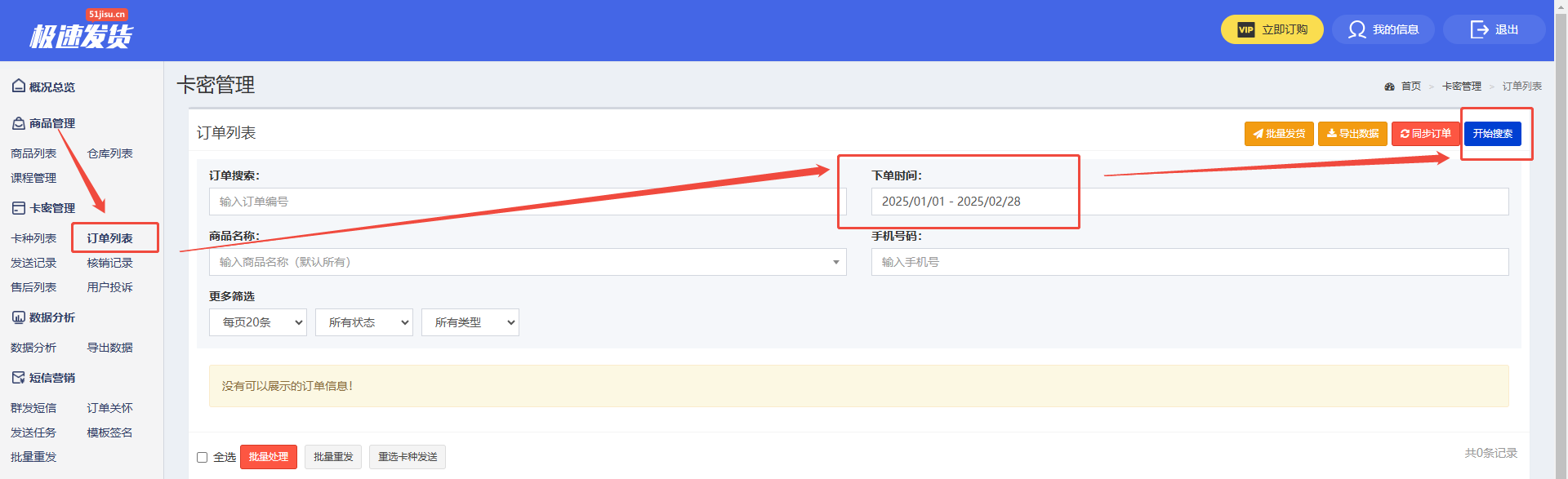1568x479 pixels.
Task: Open 批量重发 in the sidebar
Action: (x=33, y=457)
